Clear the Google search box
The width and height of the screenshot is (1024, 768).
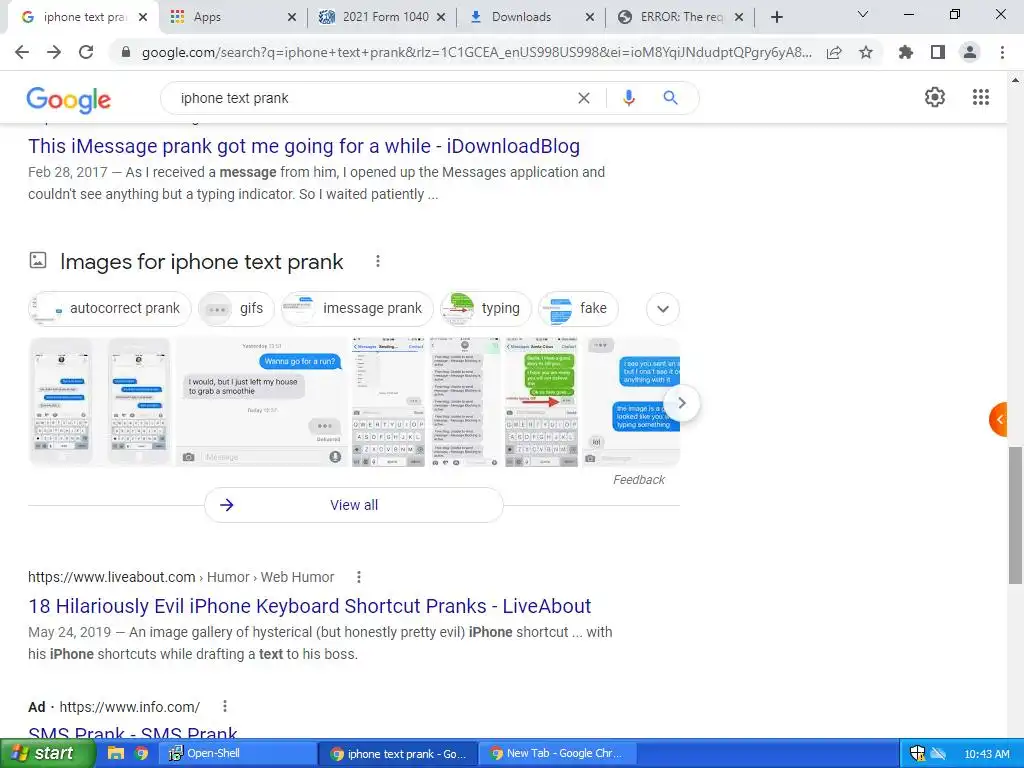pyautogui.click(x=584, y=98)
